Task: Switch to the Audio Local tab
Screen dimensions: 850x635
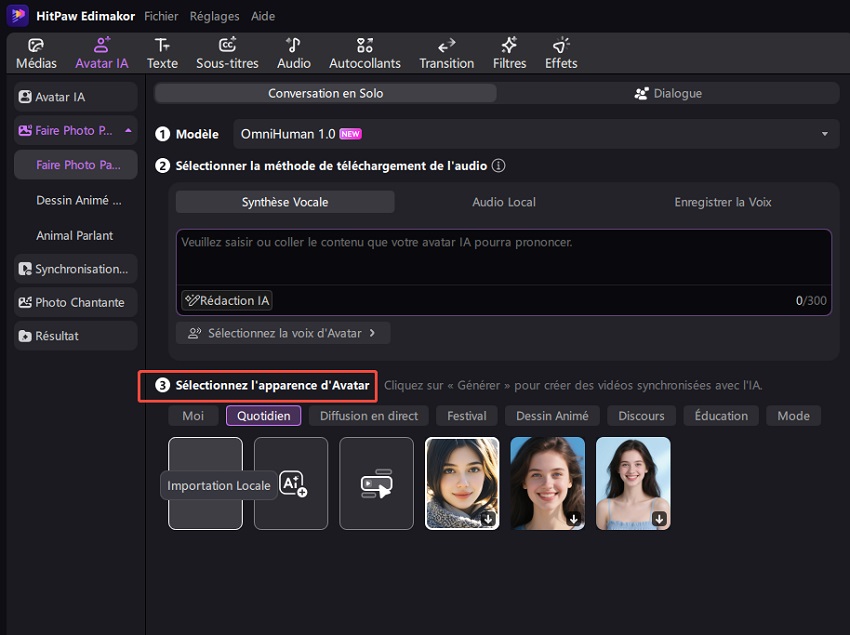Action: (x=503, y=201)
